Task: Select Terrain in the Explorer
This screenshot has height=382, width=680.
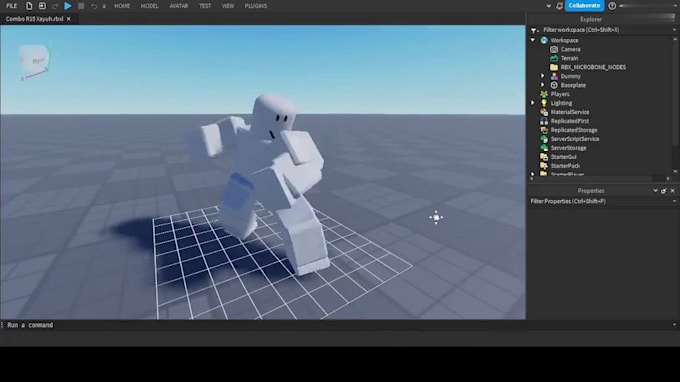Action: tap(569, 59)
